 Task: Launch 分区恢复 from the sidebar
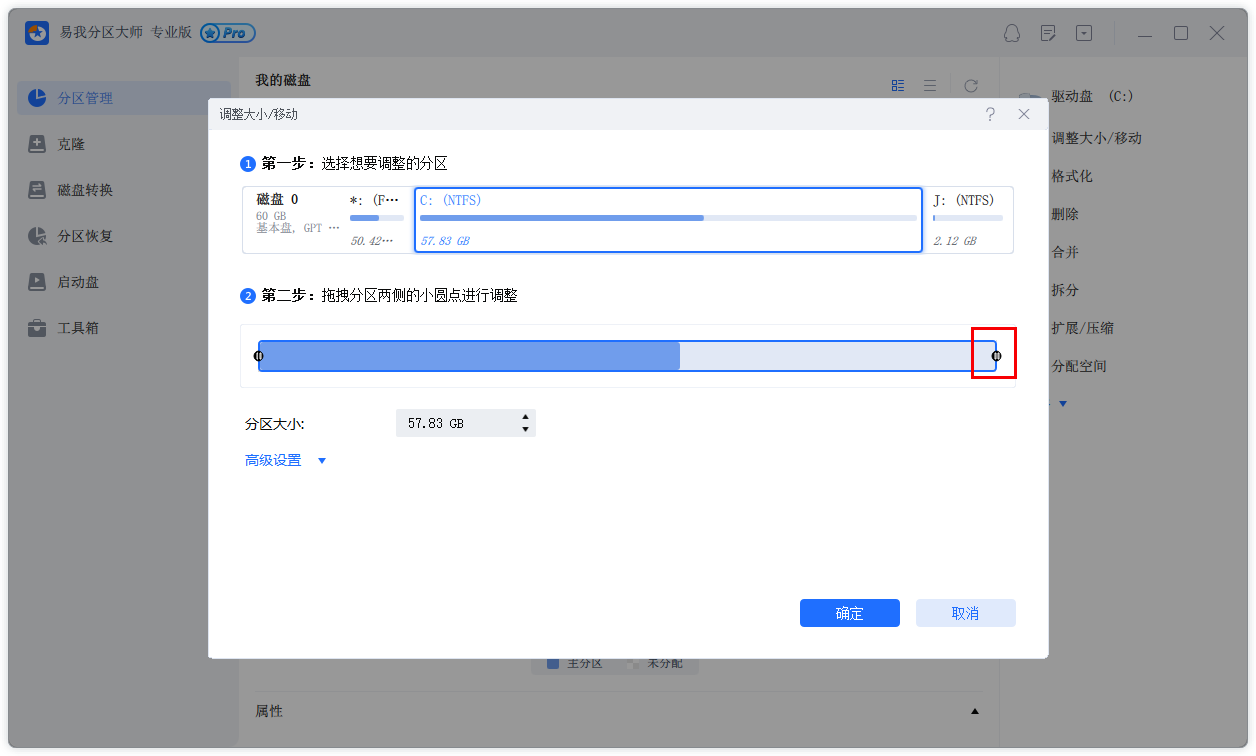pyautogui.click(x=85, y=235)
